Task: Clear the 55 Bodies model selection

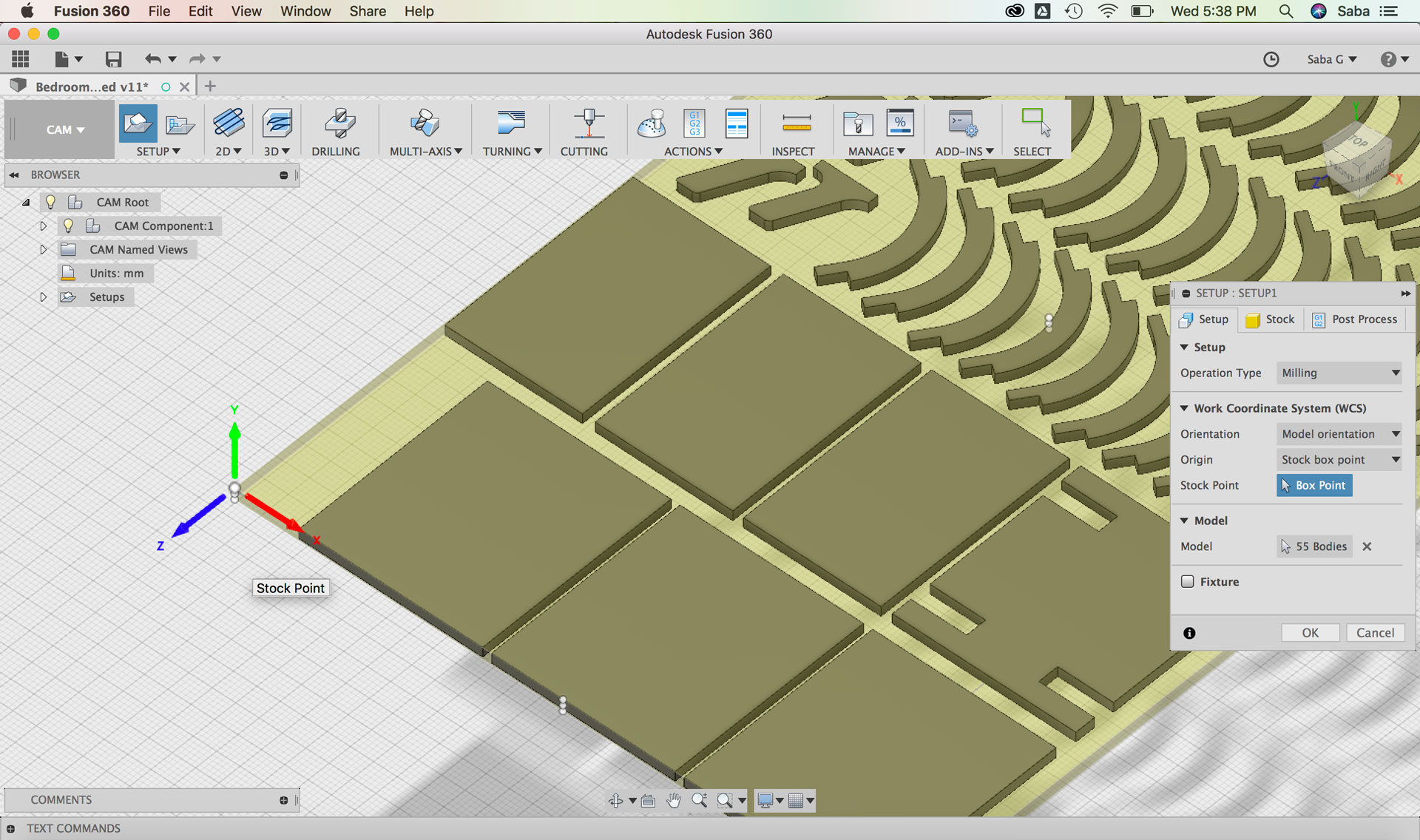Action: point(1367,546)
